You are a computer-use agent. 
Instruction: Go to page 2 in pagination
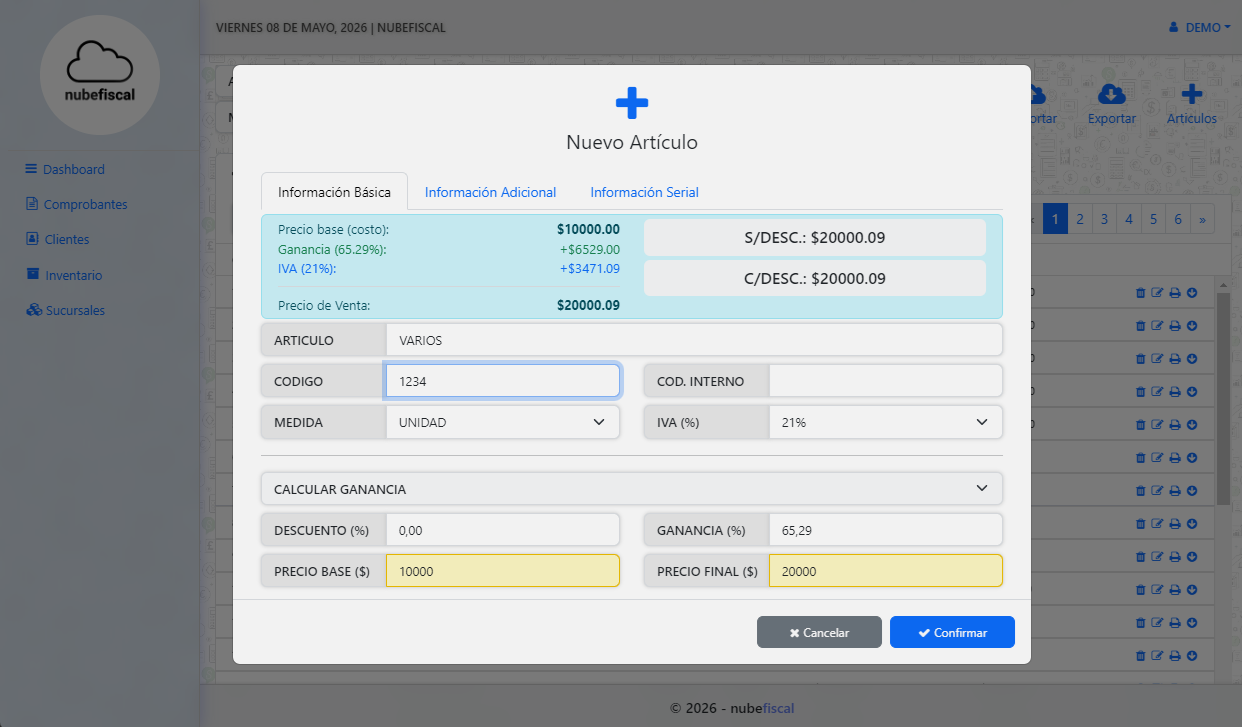click(1080, 218)
